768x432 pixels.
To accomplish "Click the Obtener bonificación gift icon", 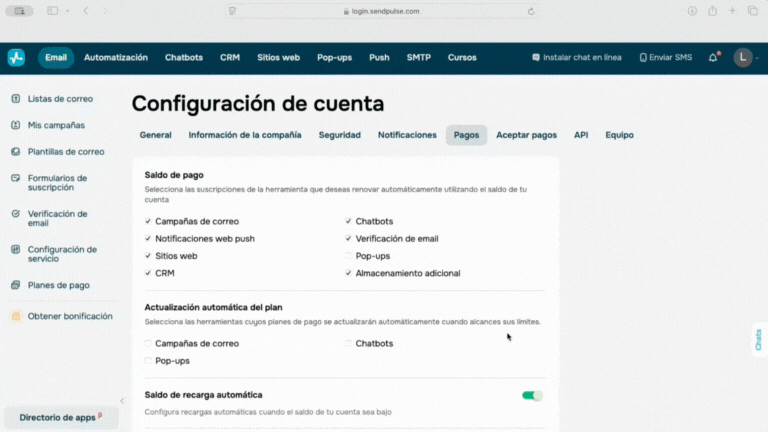I will (16, 316).
